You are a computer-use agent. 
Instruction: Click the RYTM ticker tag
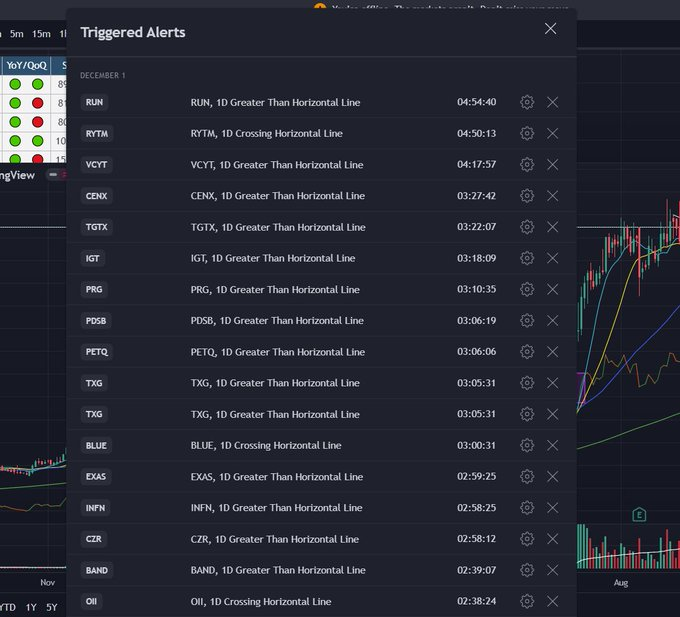pos(97,134)
